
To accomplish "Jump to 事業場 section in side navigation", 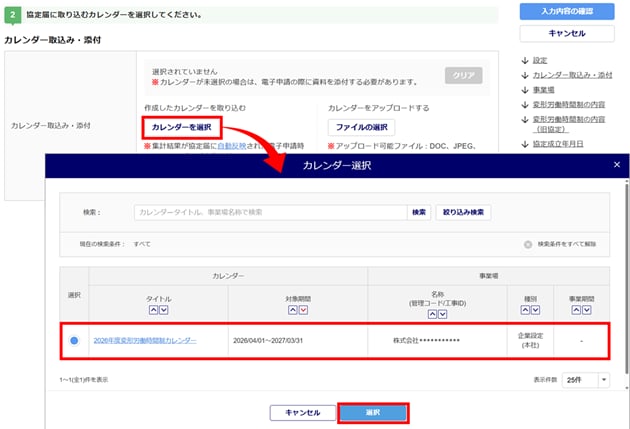I will tap(547, 89).
